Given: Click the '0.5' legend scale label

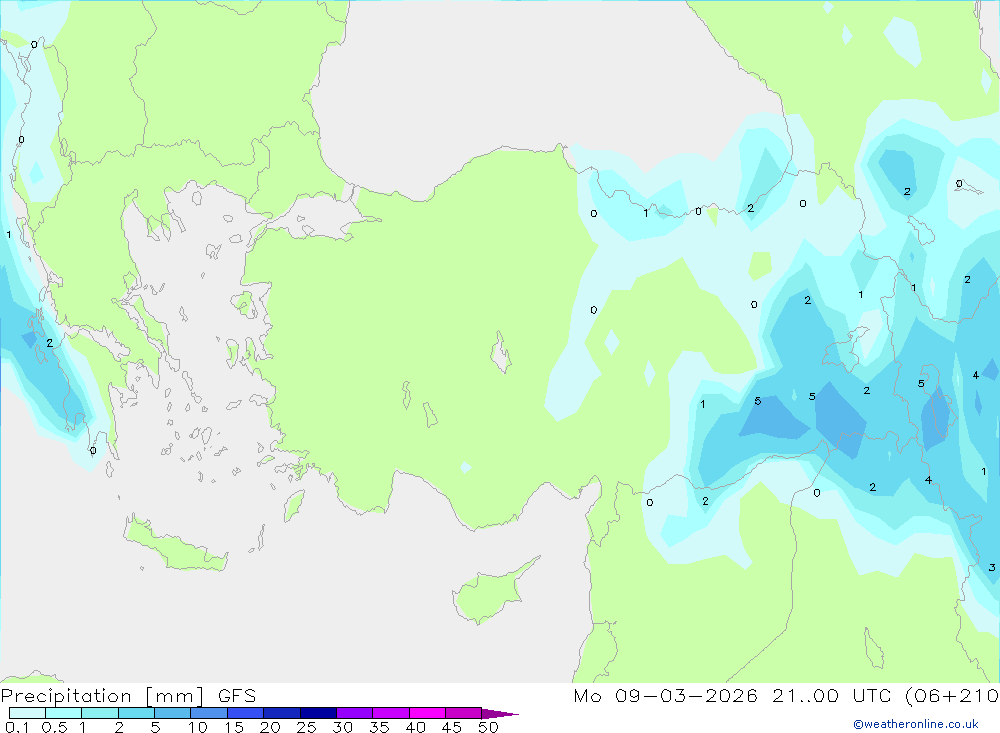Looking at the screenshot, I should [x=54, y=727].
